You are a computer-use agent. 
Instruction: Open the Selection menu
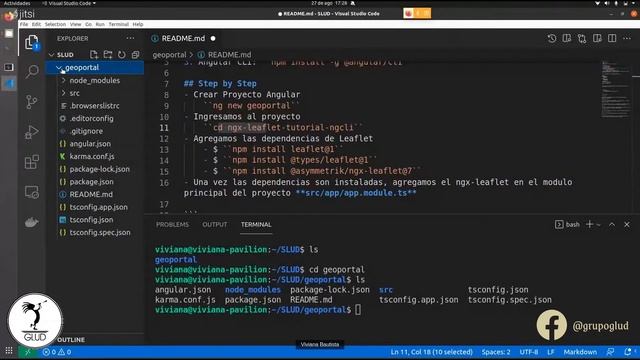(x=55, y=24)
